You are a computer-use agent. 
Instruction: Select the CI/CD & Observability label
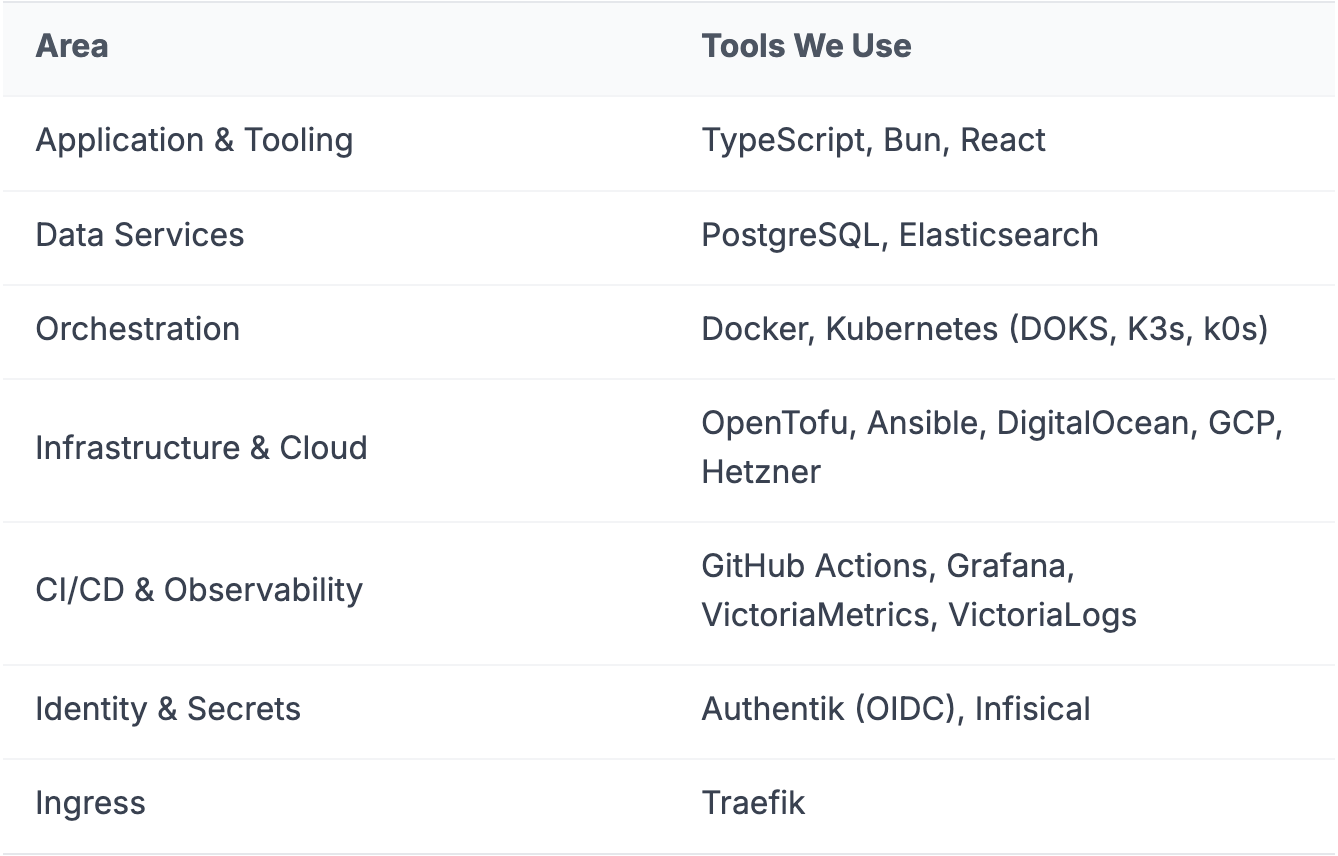point(199,590)
